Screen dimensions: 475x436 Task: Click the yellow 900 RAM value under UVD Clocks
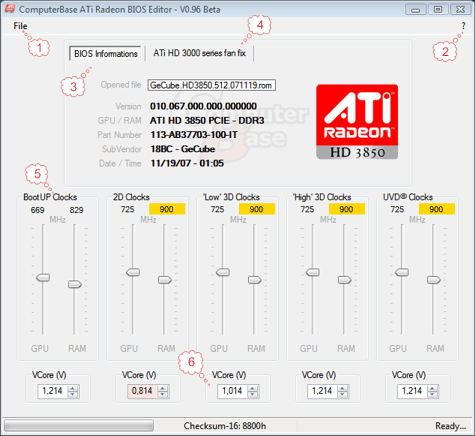(x=437, y=209)
